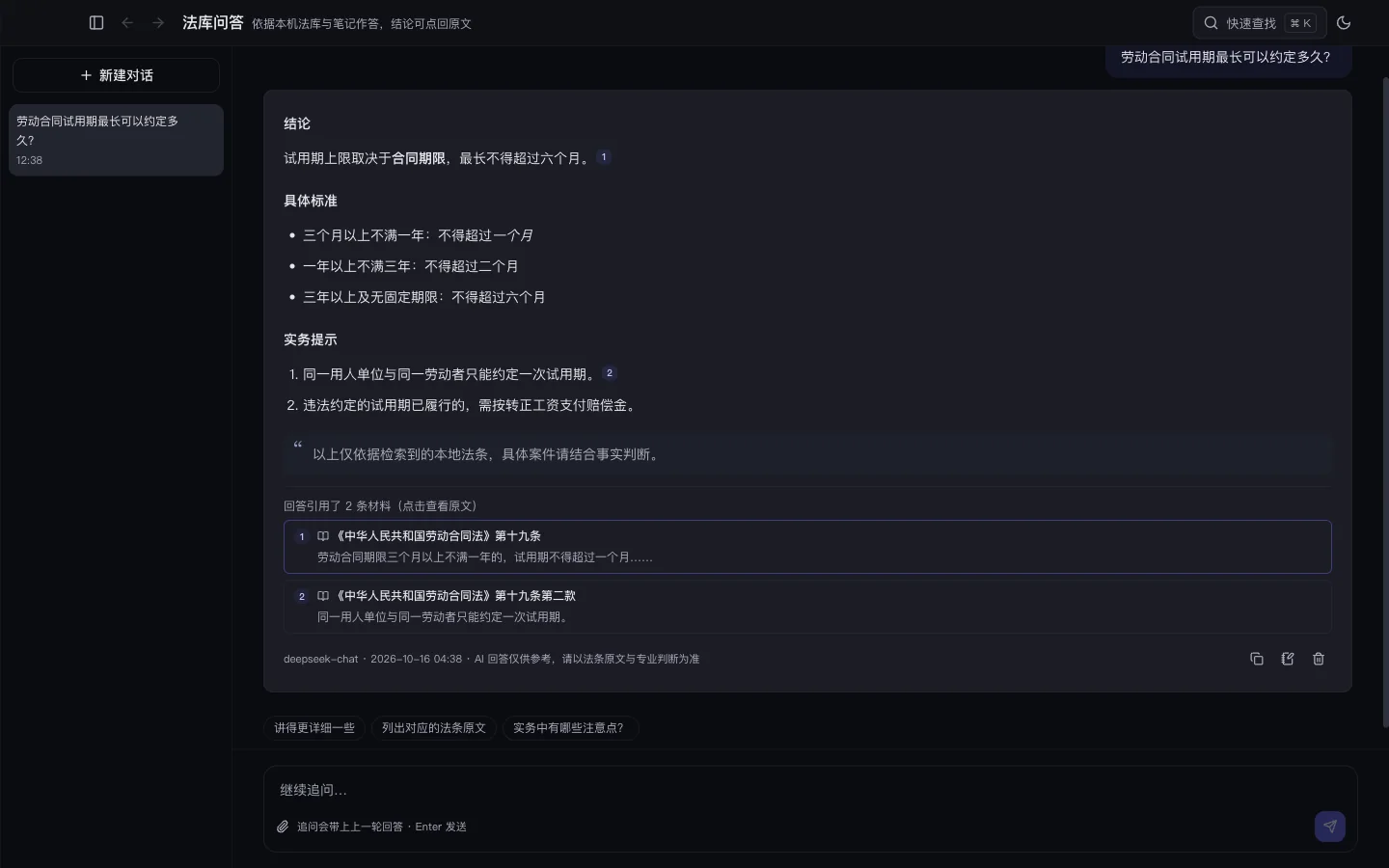Send message with paper plane button

1330,826
